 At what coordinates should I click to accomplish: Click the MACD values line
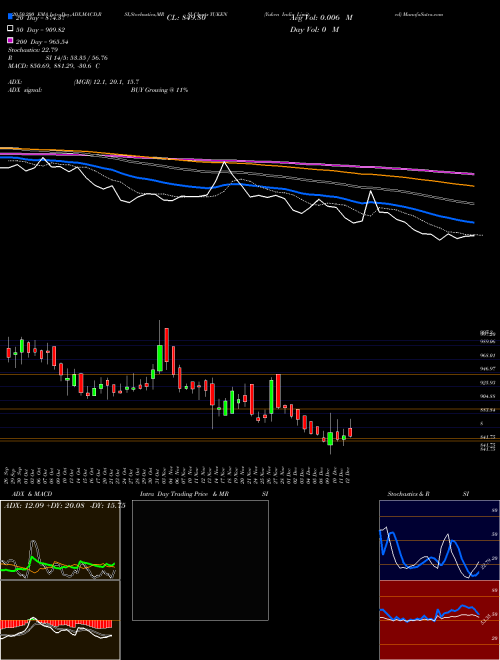[54, 66]
